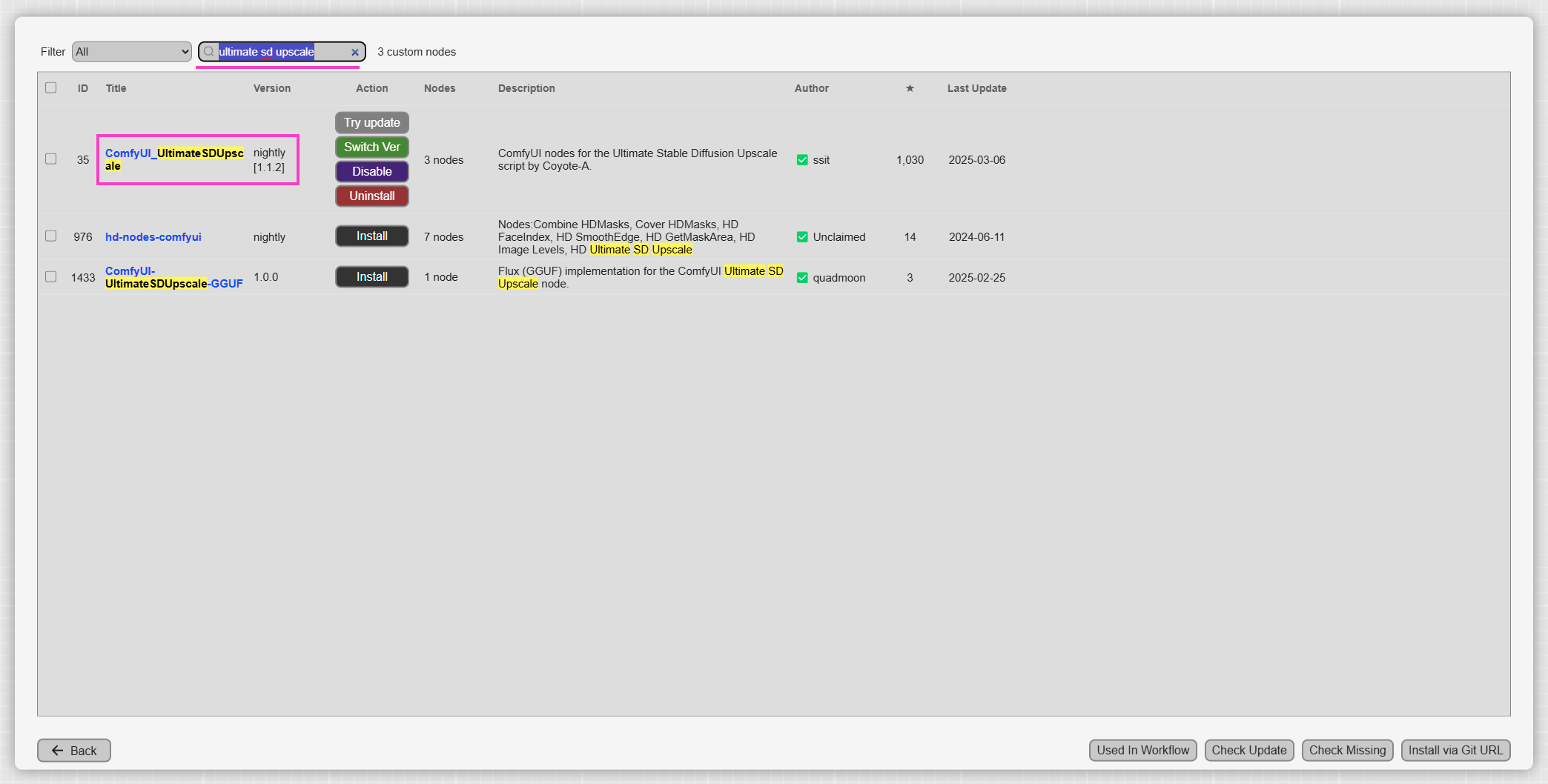Click the red Uninstall button
The height and width of the screenshot is (784, 1548).
tap(372, 196)
